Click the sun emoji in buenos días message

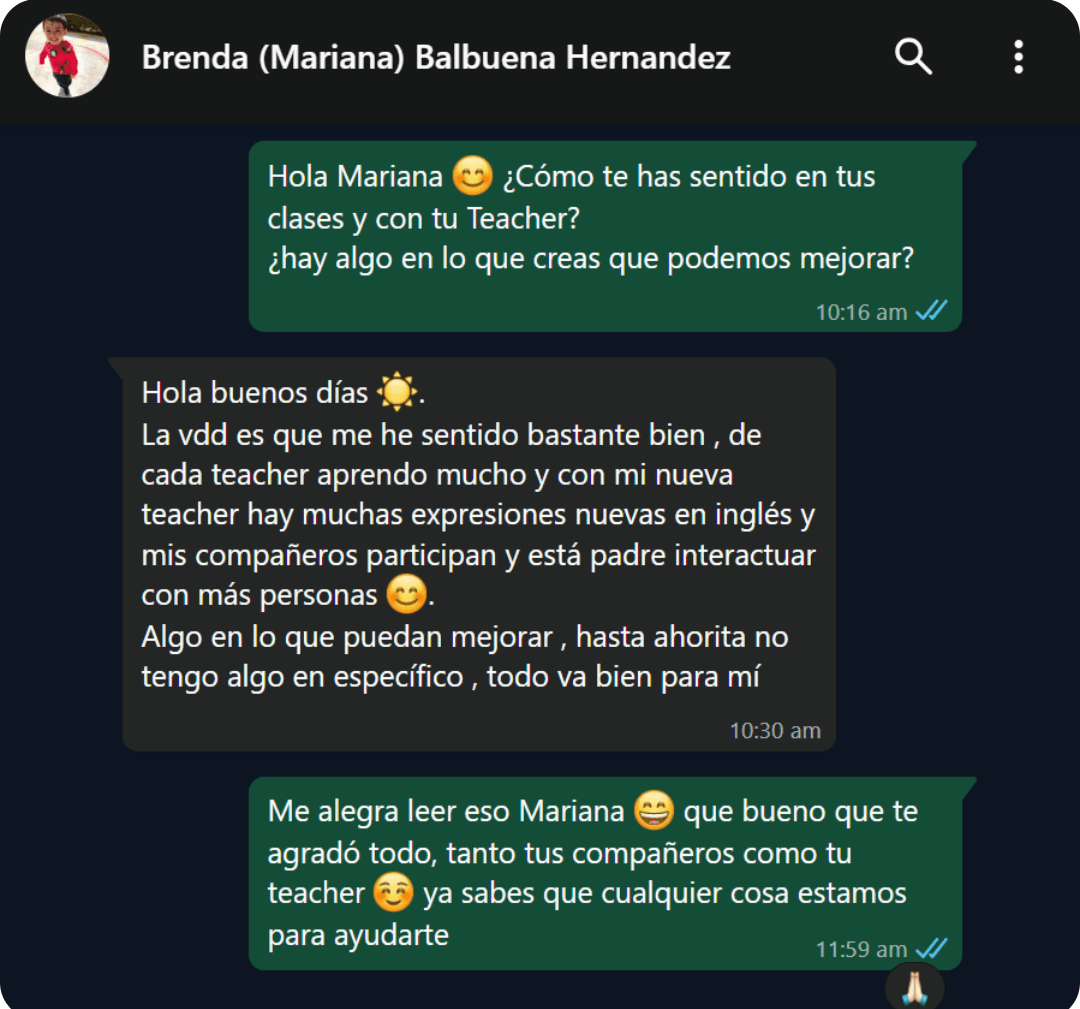pyautogui.click(x=396, y=391)
